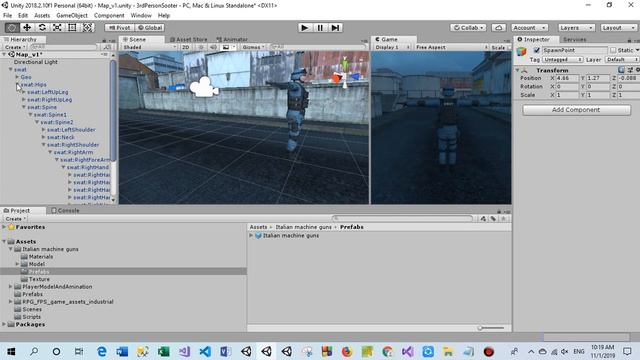Open the Untagged tag dropdown
This screenshot has height=360, width=640.
[562, 60]
